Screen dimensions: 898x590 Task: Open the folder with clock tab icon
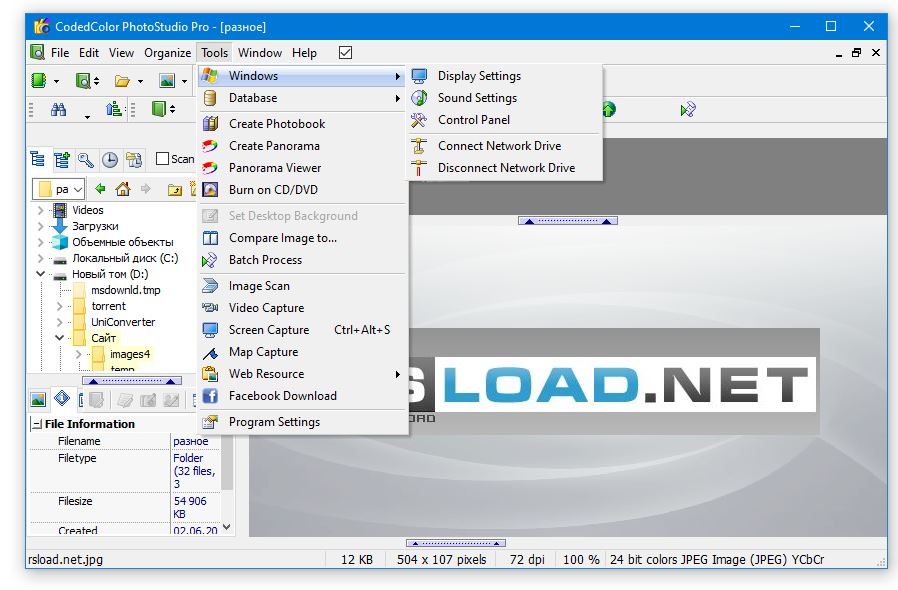coord(134,159)
